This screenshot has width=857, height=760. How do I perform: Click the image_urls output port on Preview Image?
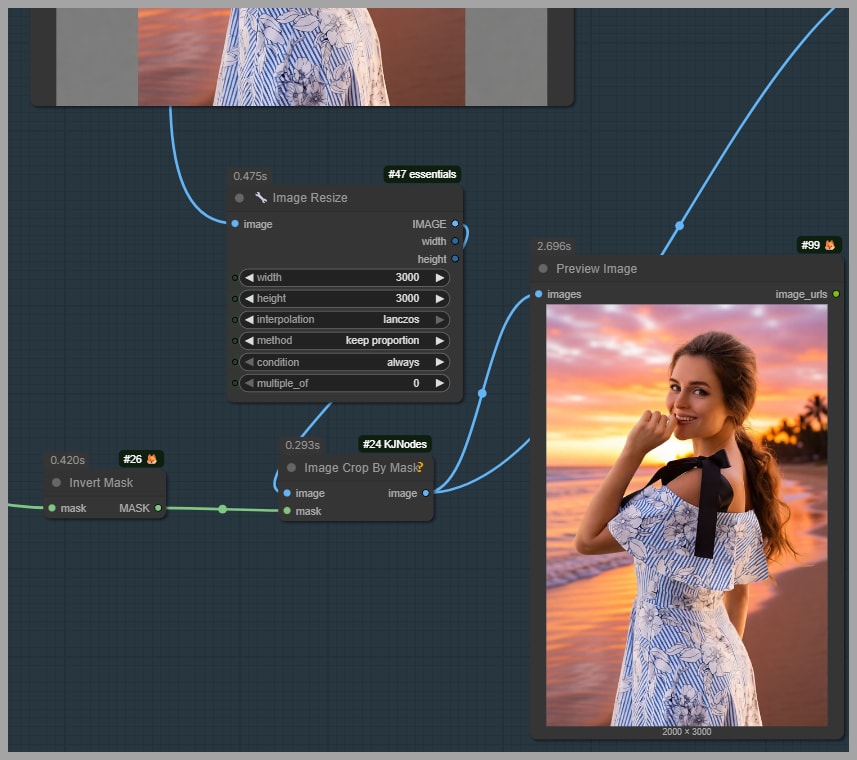click(x=836, y=294)
